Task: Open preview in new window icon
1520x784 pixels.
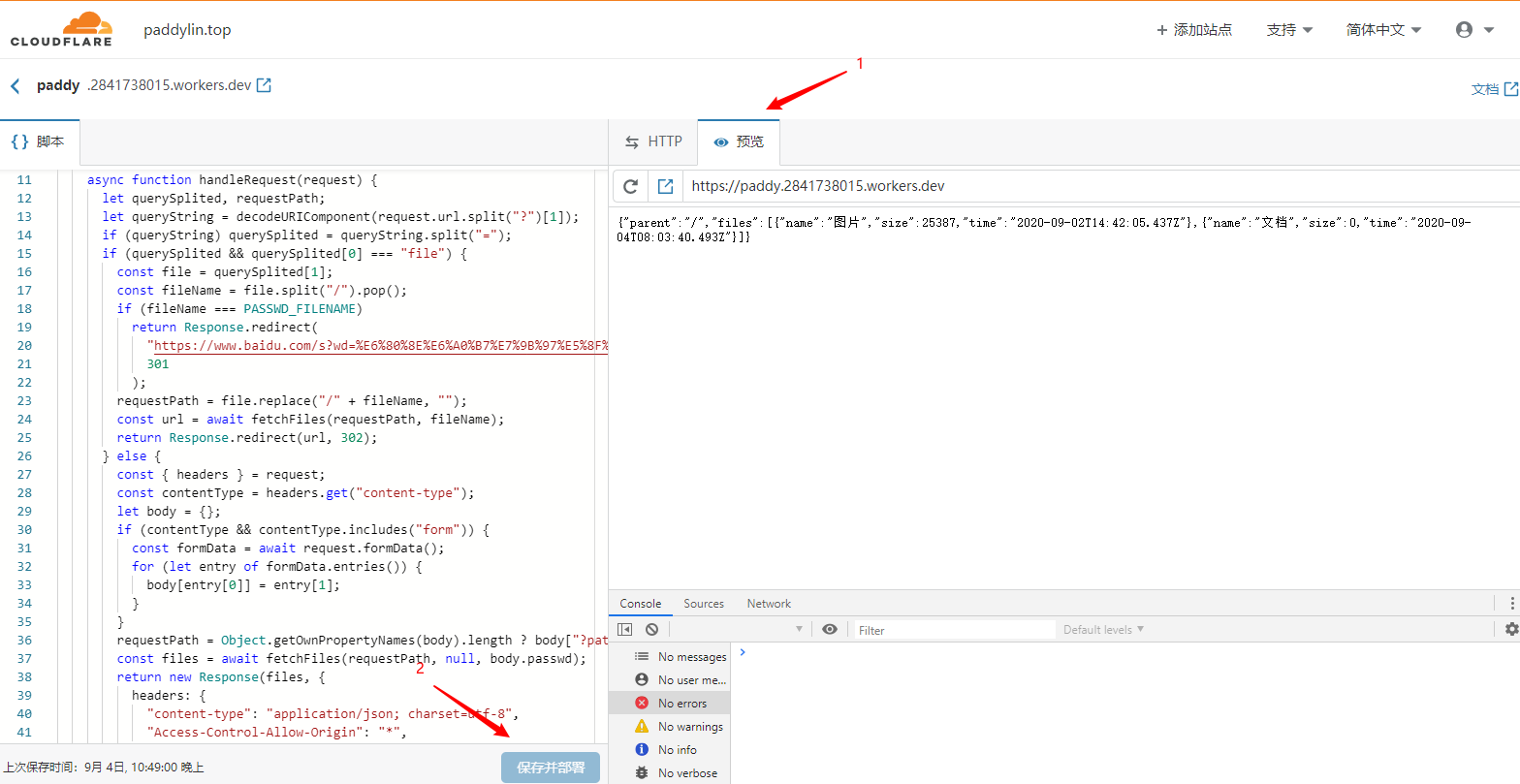Action: tap(666, 186)
